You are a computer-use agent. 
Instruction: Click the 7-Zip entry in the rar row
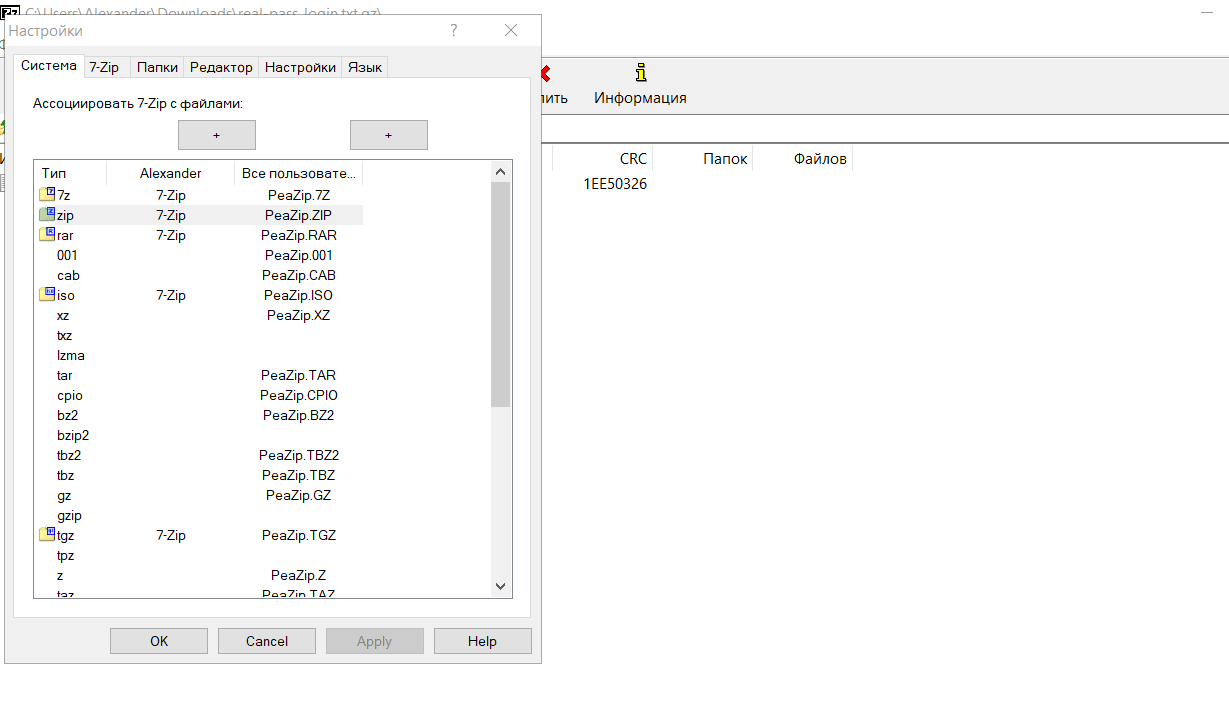pos(170,235)
